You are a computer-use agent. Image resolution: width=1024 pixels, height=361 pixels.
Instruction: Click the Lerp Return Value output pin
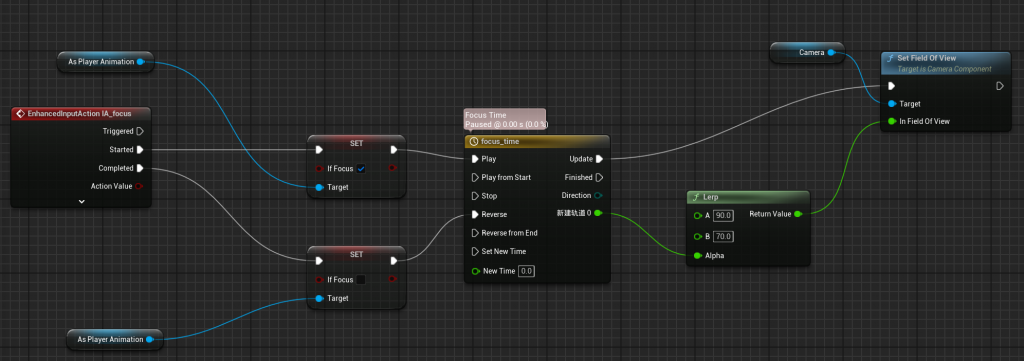(797, 213)
